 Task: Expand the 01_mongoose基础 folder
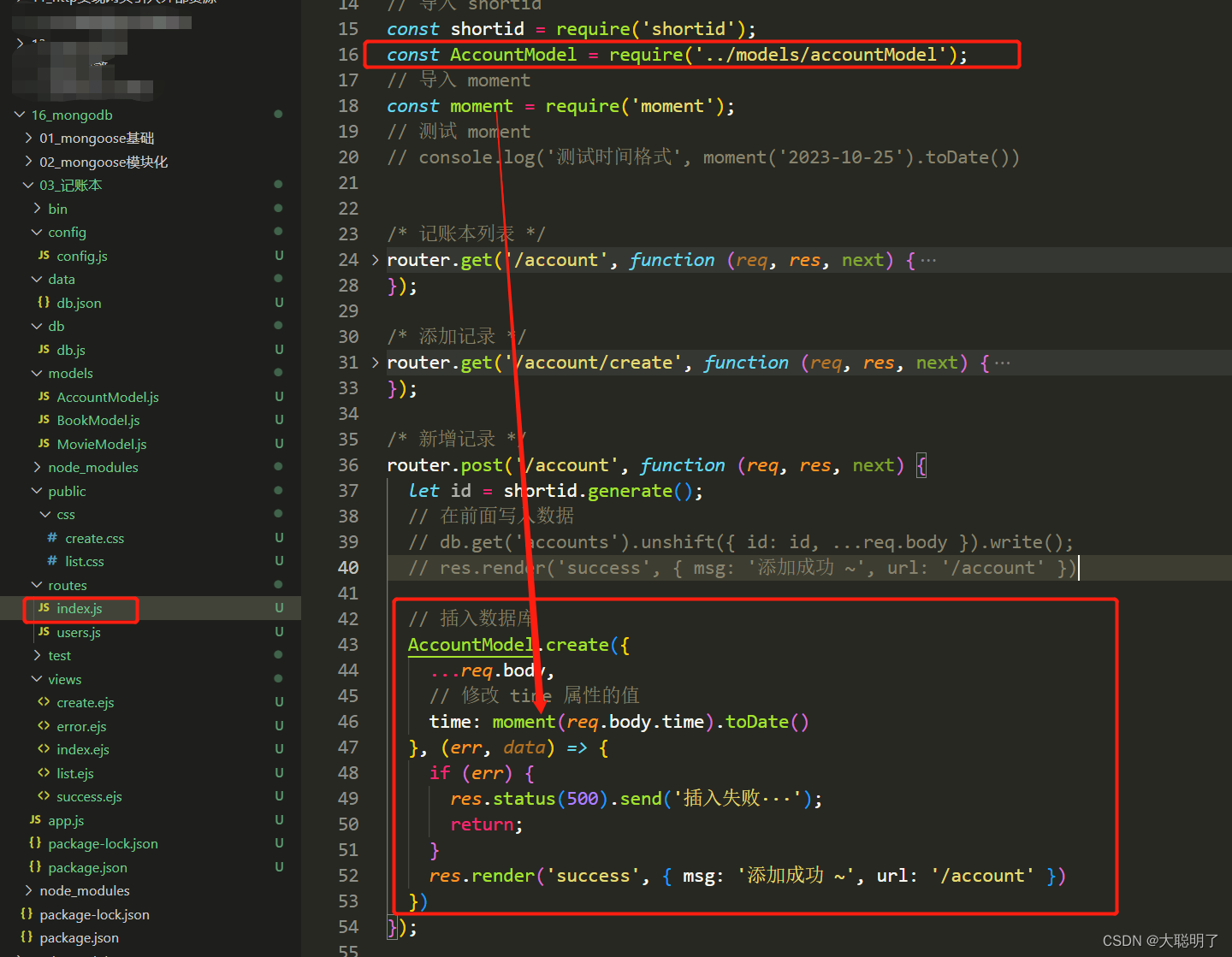point(28,138)
